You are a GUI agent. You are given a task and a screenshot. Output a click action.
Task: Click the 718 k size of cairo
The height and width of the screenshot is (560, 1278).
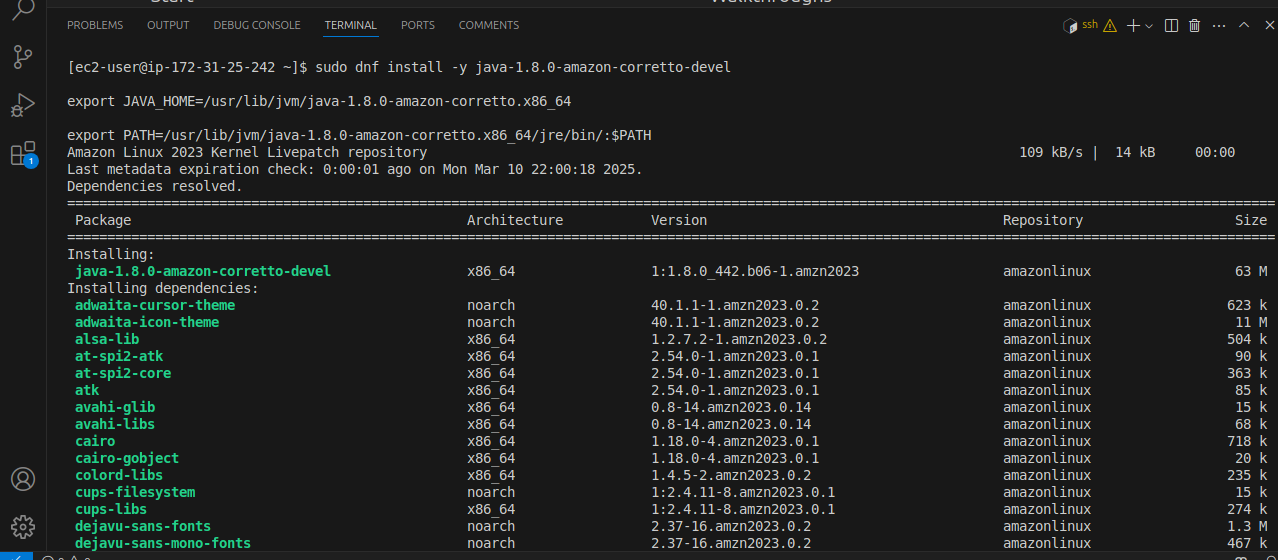click(x=1247, y=442)
